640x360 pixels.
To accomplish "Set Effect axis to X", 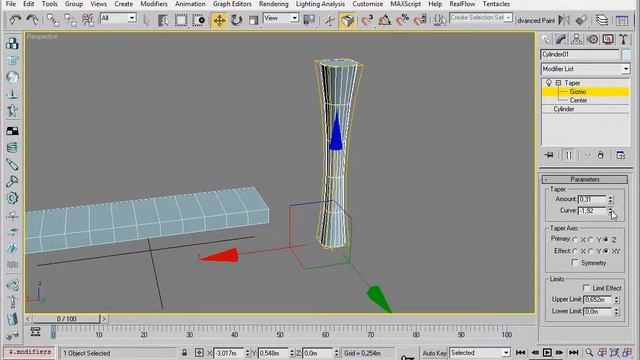I will [575, 251].
